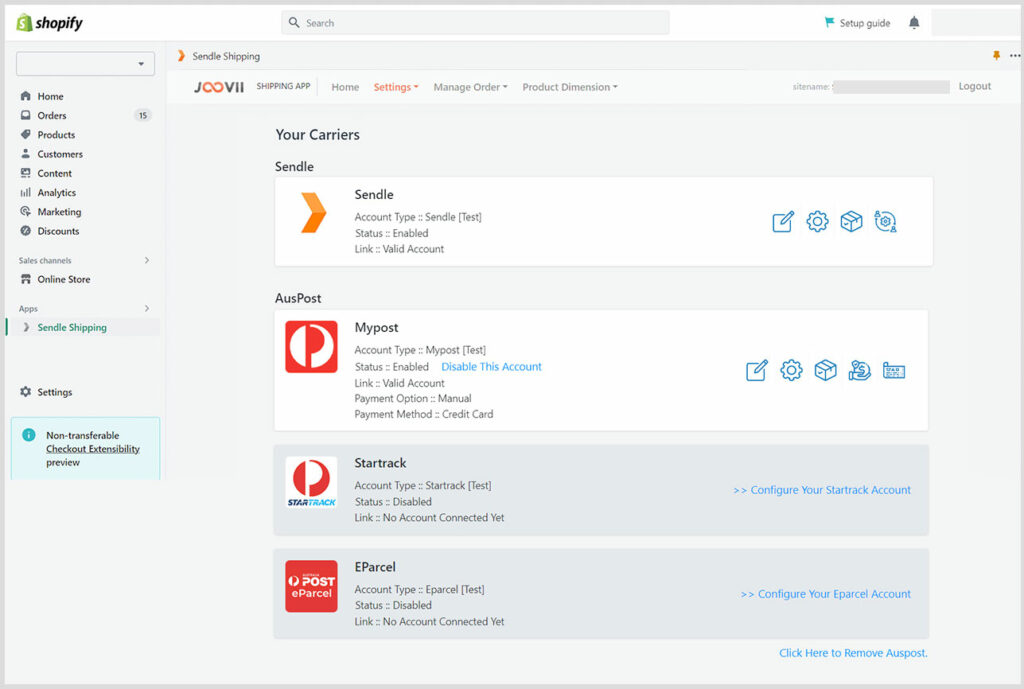The width and height of the screenshot is (1024, 689).
Task: Click the Startrack 'Status :: Disabled' text
Action: 393,502
